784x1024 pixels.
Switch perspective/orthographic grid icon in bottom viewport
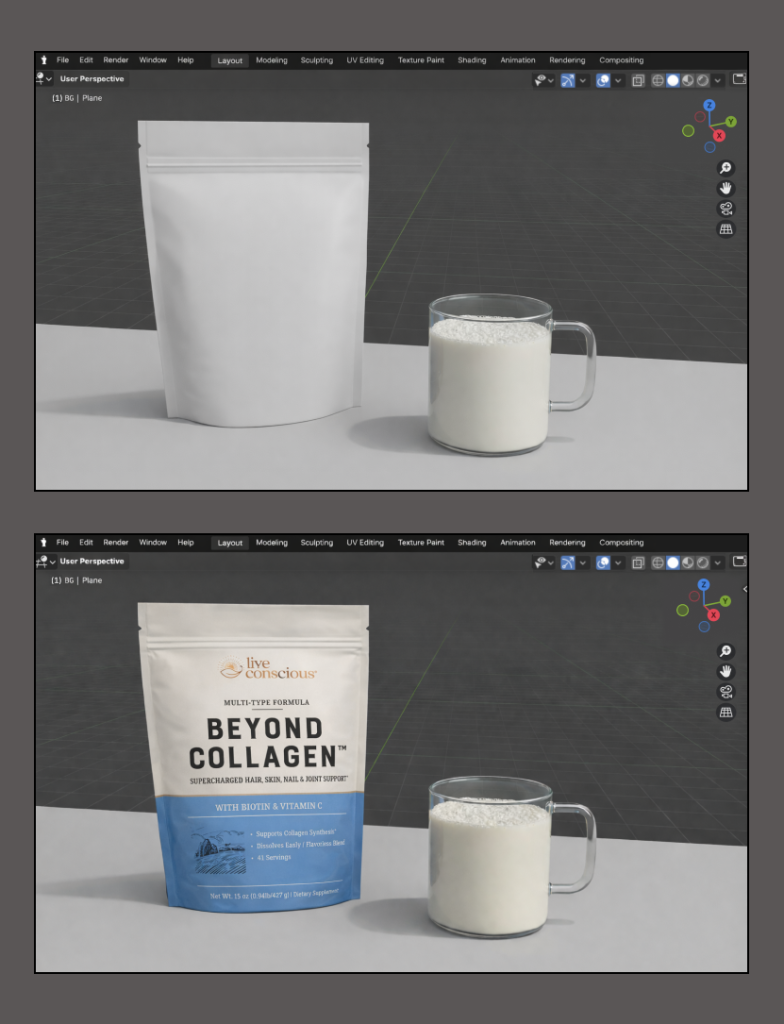point(726,712)
